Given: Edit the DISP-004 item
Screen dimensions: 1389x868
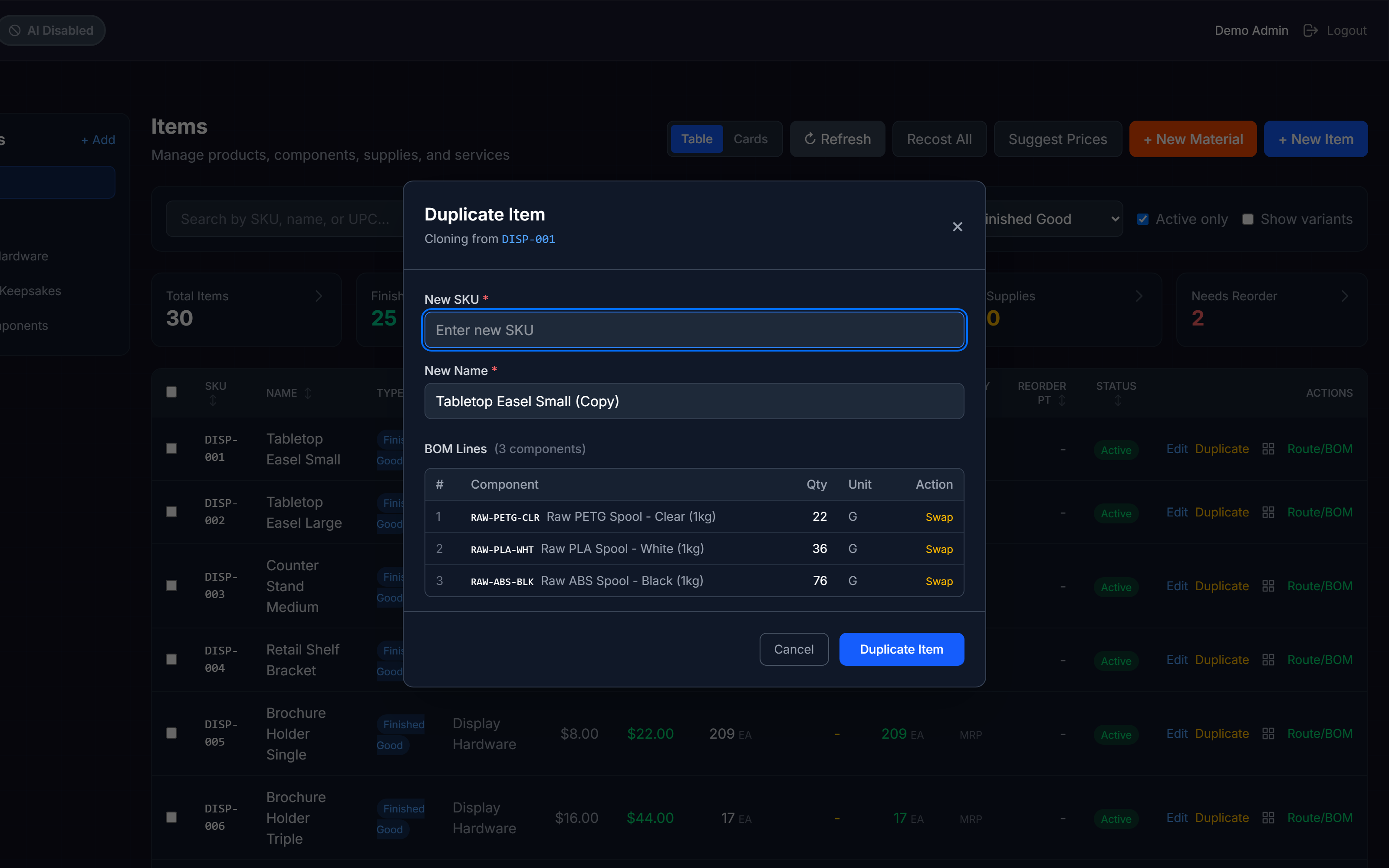Looking at the screenshot, I should point(1177,660).
